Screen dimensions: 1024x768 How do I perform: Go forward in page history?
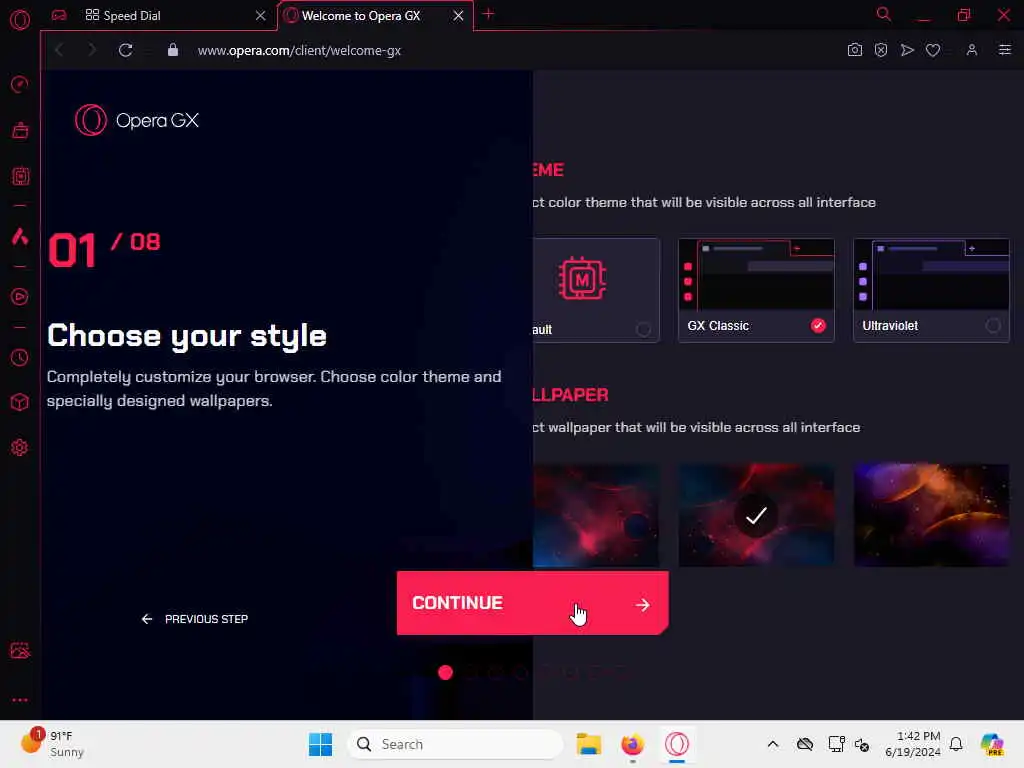91,50
